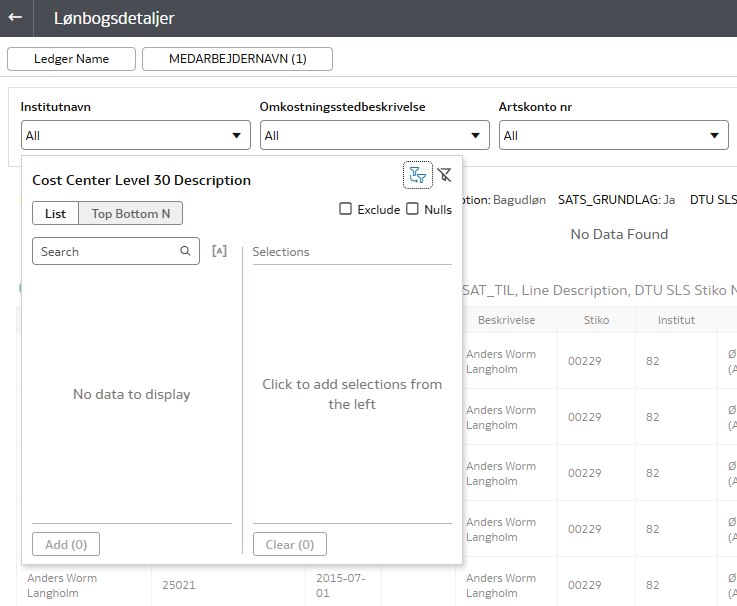Switch to the Top Bottom N tab

point(131,213)
